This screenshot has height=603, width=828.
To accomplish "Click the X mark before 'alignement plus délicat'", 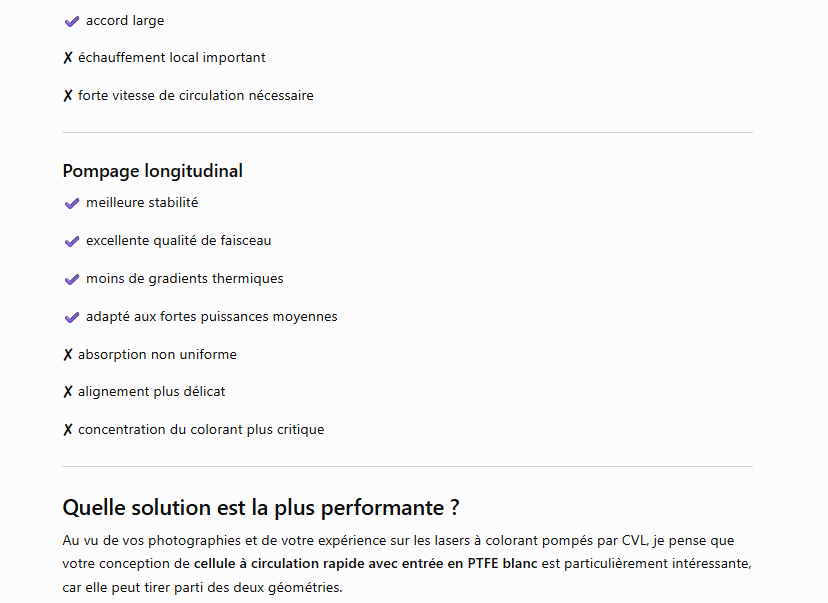I will (68, 392).
